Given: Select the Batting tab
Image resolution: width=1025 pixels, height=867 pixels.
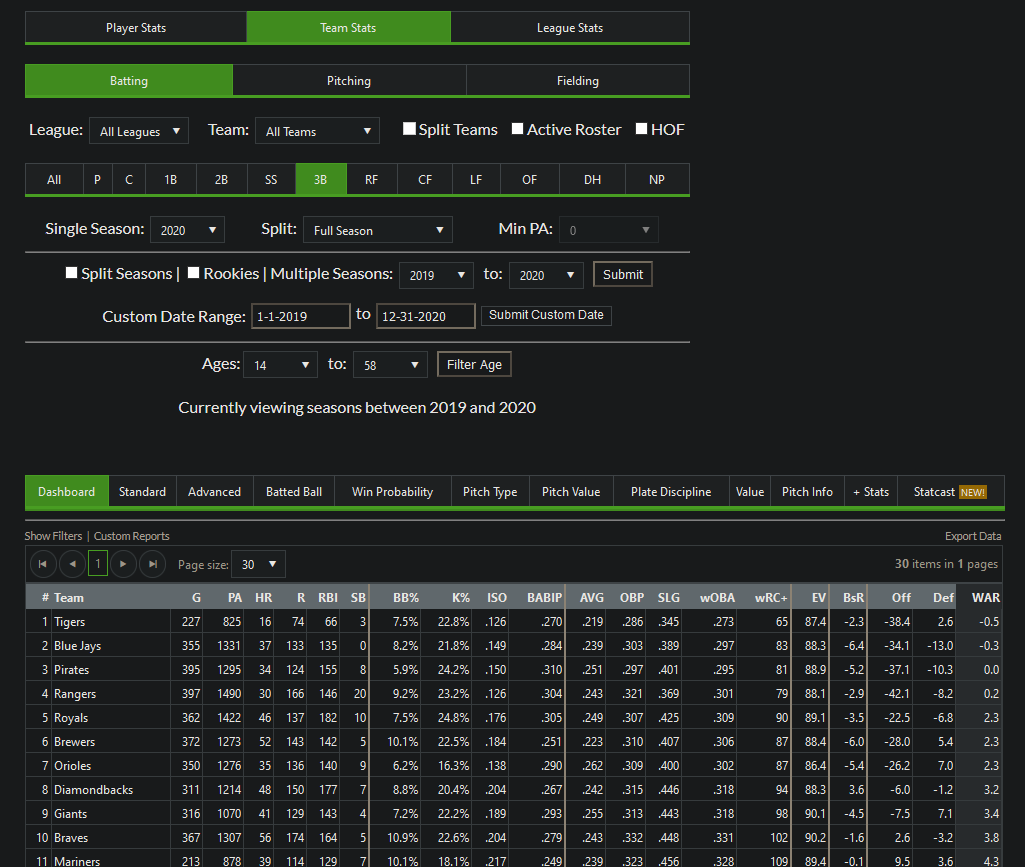Looking at the screenshot, I should (129, 80).
